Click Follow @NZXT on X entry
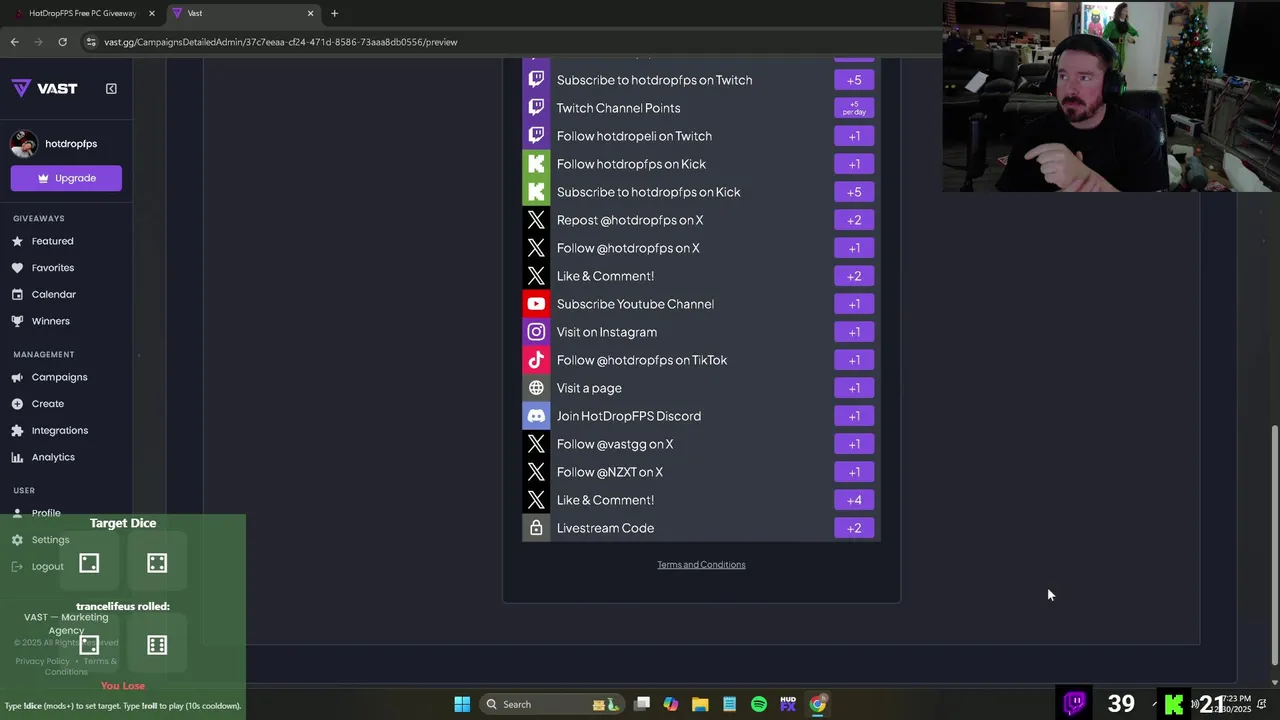The image size is (1280, 720). (701, 472)
